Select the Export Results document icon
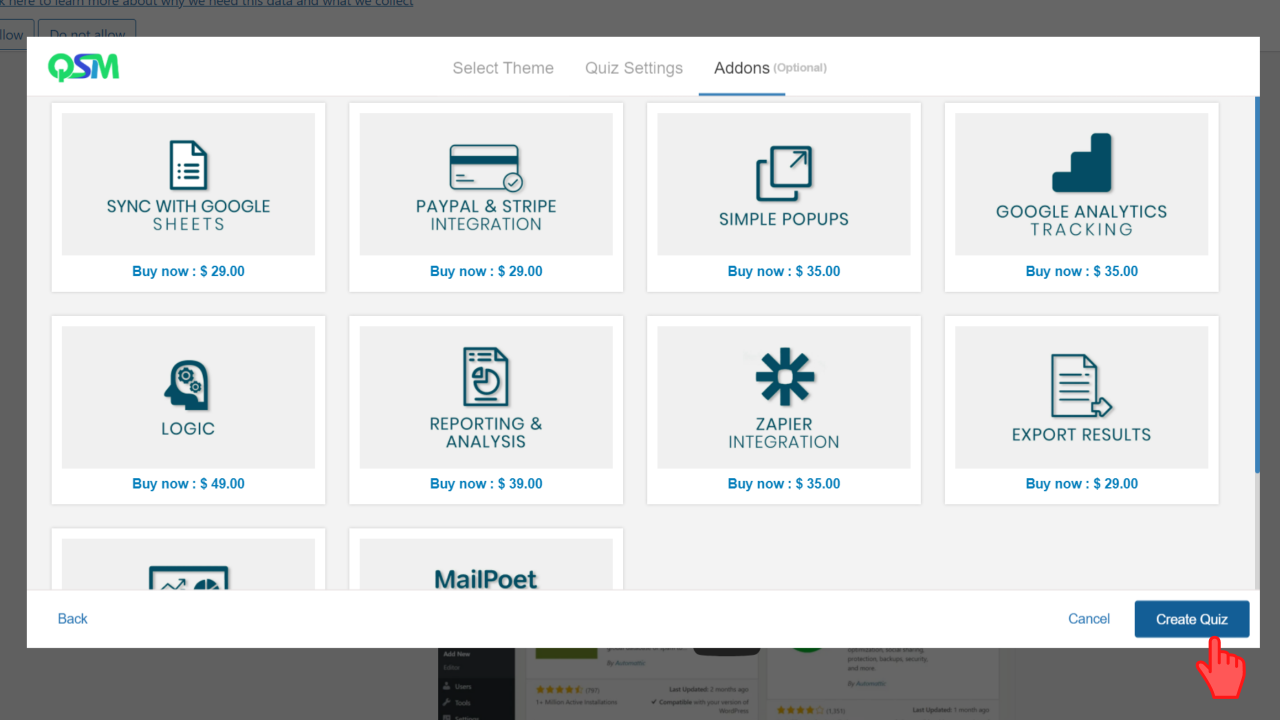This screenshot has width=1280, height=720. 1081,386
